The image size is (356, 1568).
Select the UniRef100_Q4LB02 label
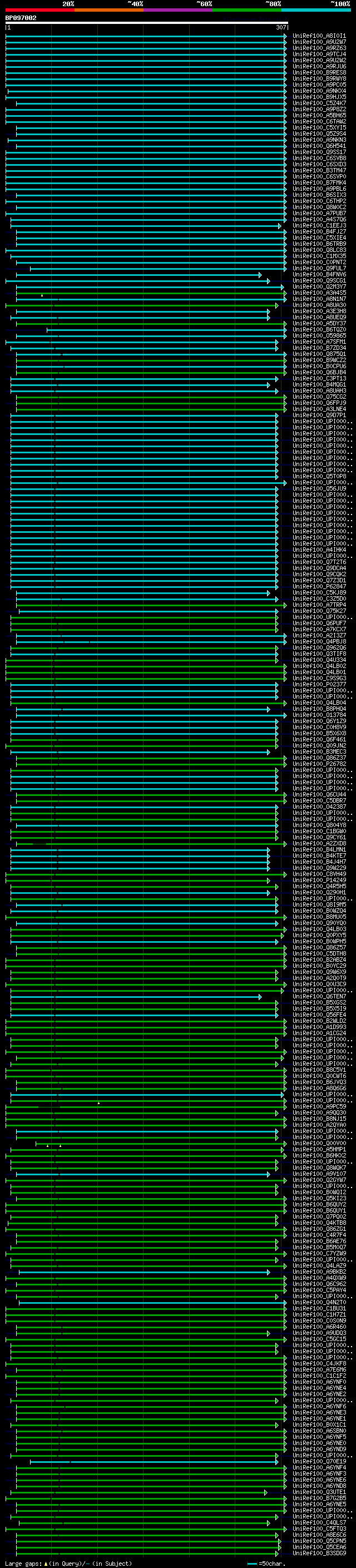click(319, 666)
